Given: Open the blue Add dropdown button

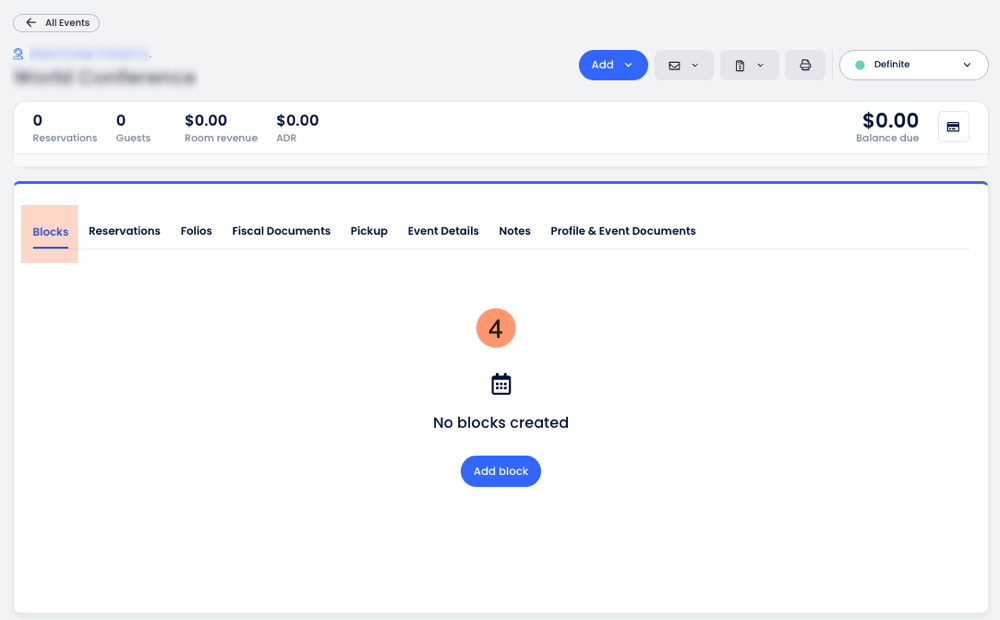Looking at the screenshot, I should 613,65.
